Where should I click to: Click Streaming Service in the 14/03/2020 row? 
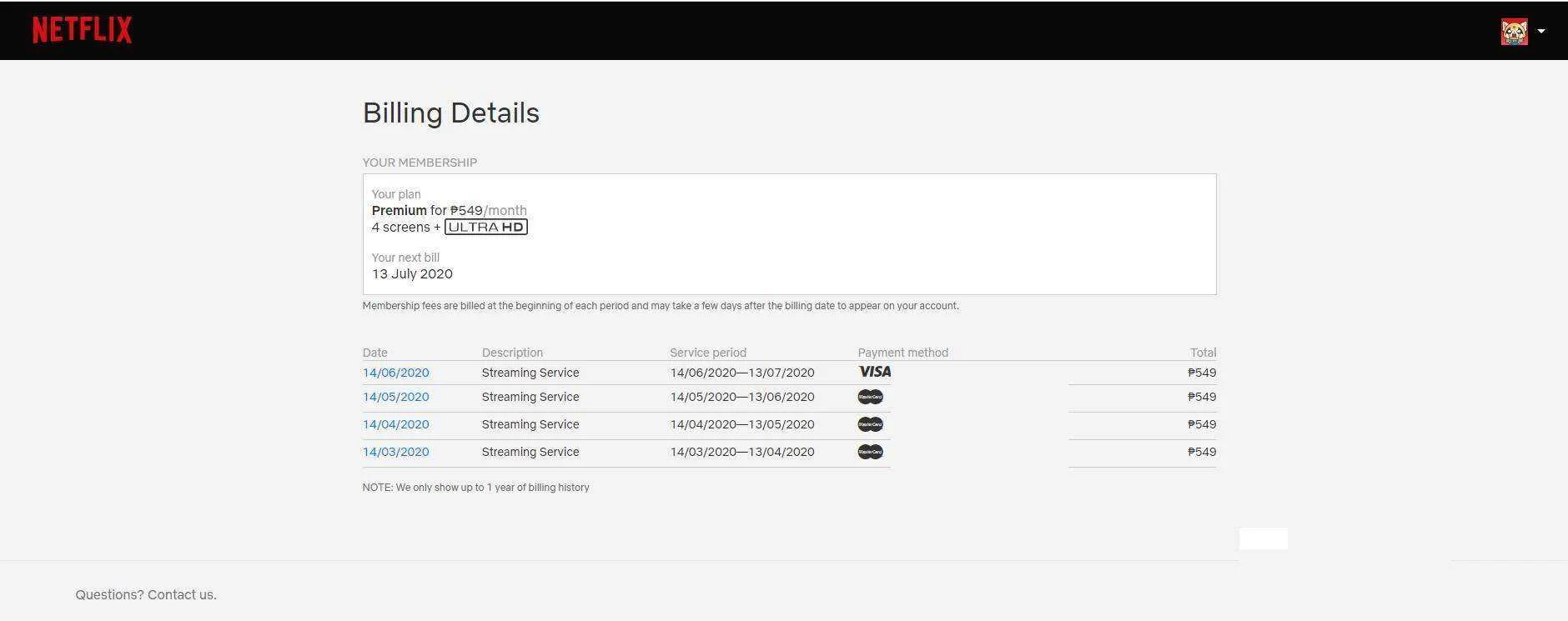(530, 452)
